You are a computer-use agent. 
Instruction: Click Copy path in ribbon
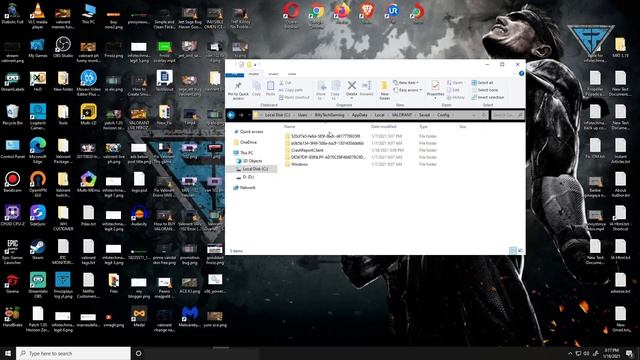pos(291,90)
